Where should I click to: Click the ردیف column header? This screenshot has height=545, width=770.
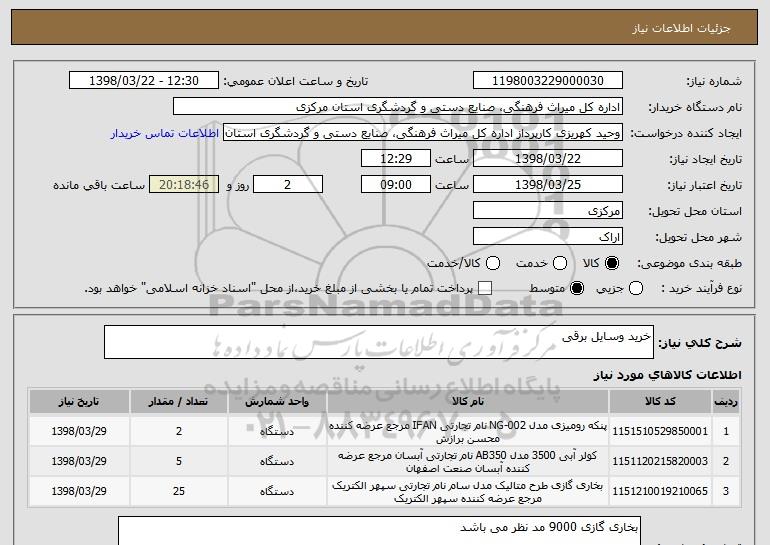click(726, 402)
